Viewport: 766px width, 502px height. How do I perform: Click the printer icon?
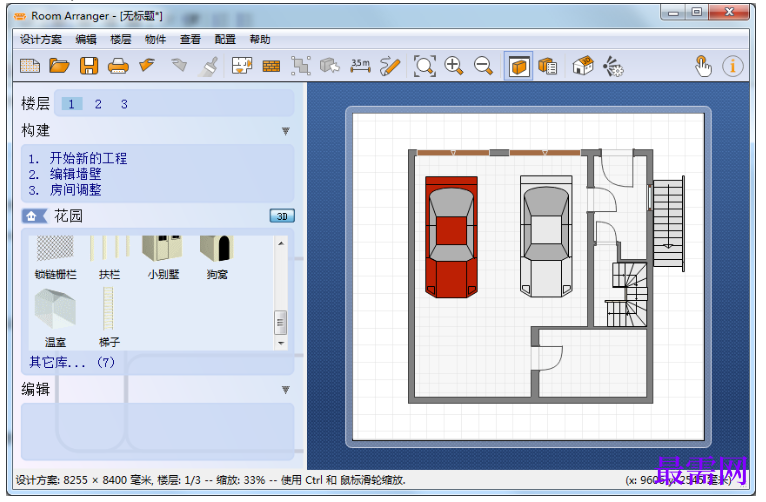[118, 66]
